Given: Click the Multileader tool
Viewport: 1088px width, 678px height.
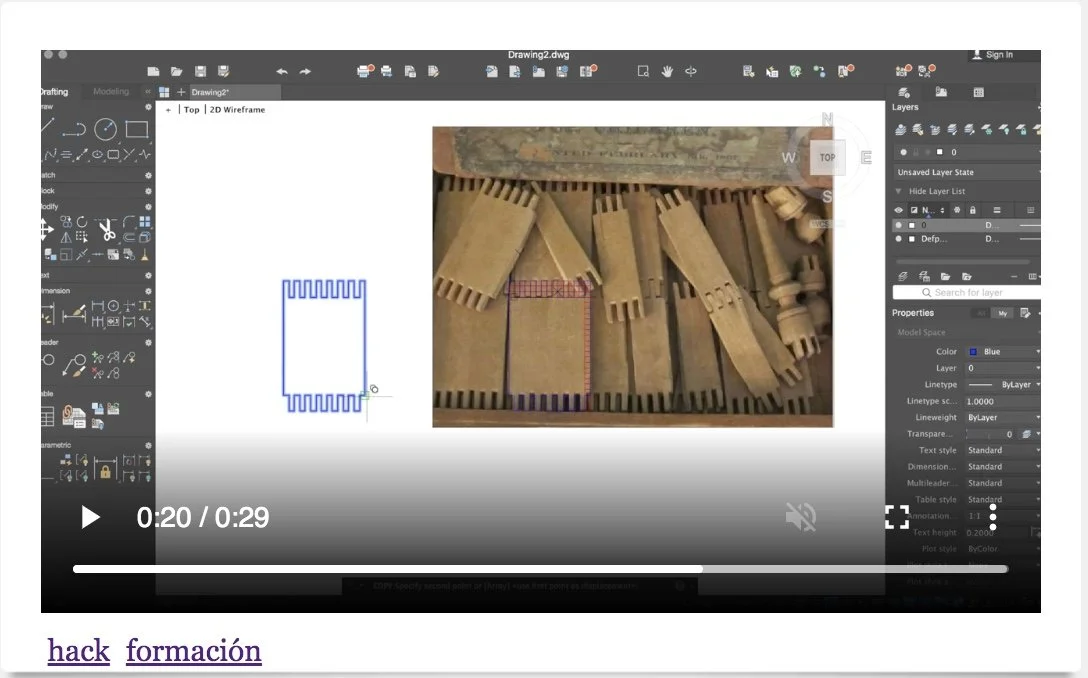Looking at the screenshot, I should click(x=74, y=365).
